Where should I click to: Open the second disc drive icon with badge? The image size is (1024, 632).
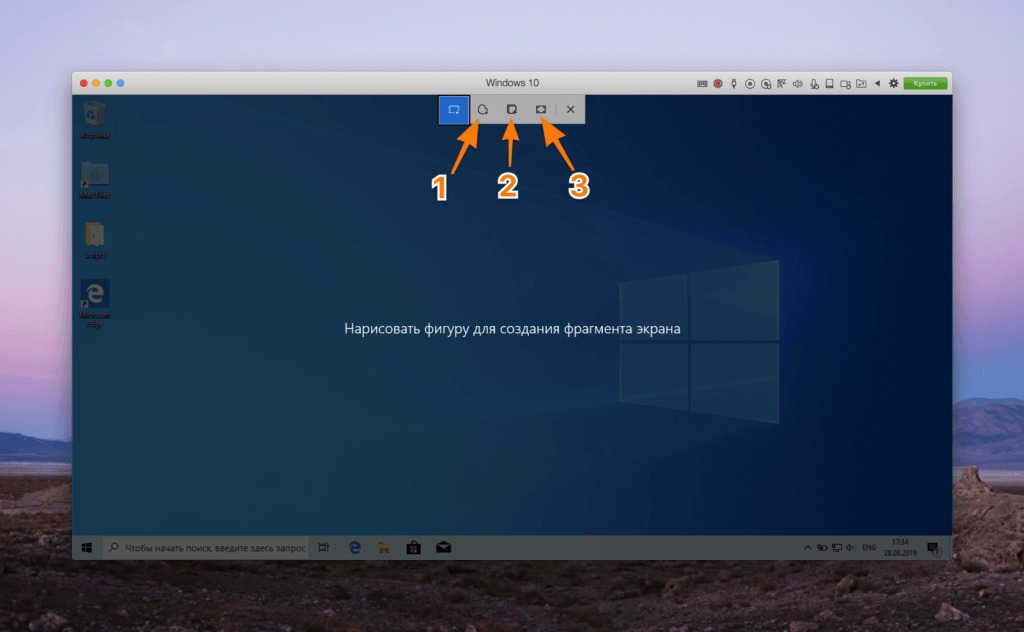pyautogui.click(x=766, y=84)
